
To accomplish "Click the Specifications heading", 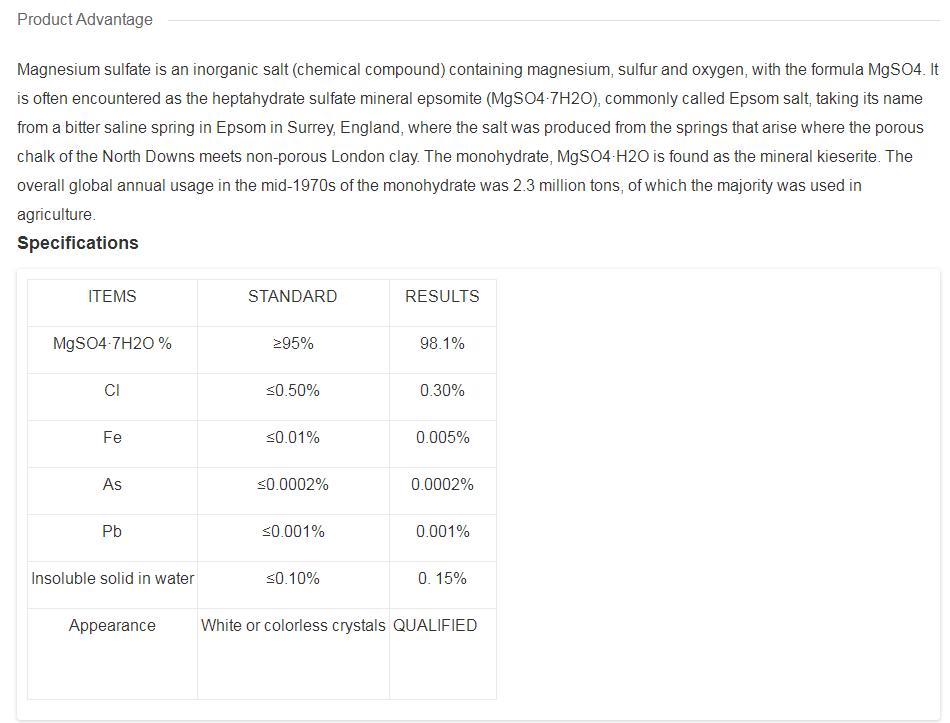I will click(78, 243).
